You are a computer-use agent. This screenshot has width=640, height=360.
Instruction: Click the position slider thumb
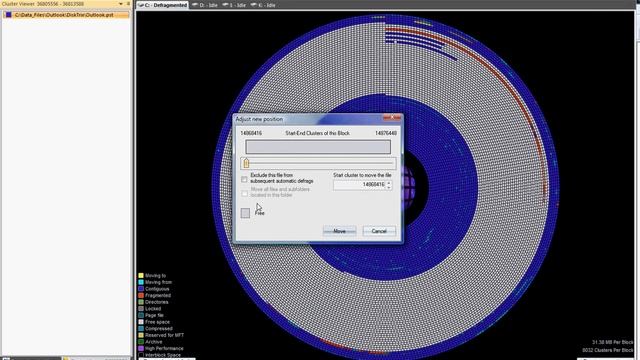(x=246, y=163)
